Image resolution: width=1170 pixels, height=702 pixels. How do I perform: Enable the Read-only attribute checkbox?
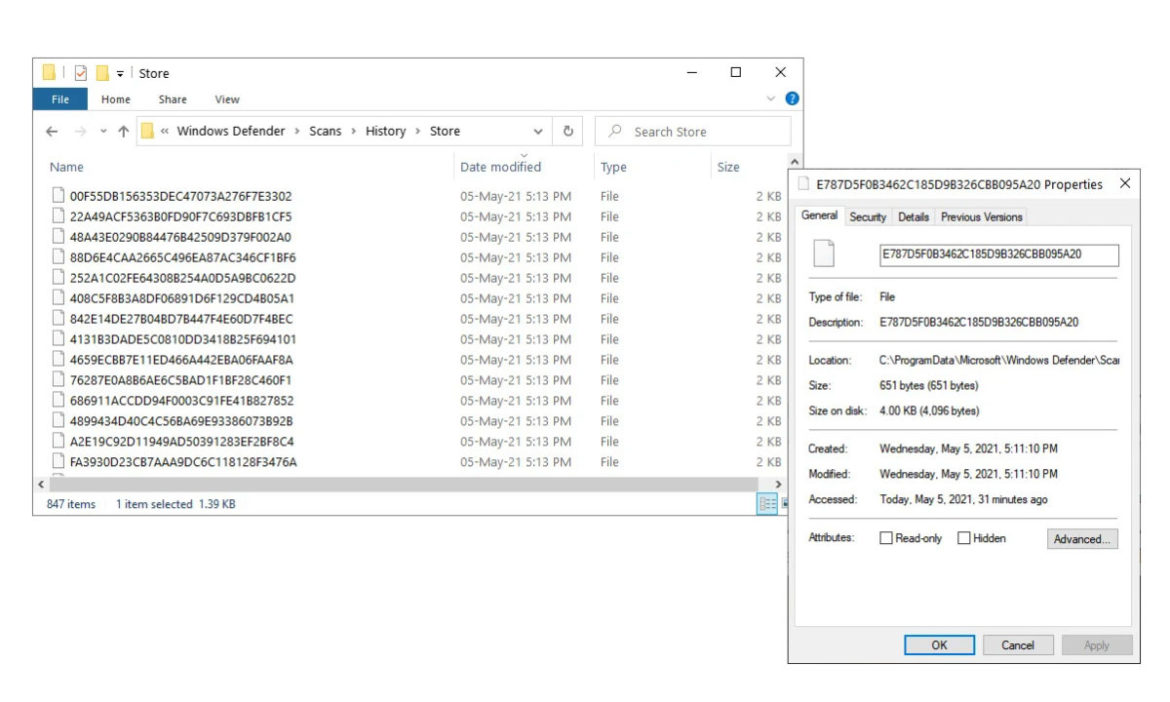click(x=884, y=538)
